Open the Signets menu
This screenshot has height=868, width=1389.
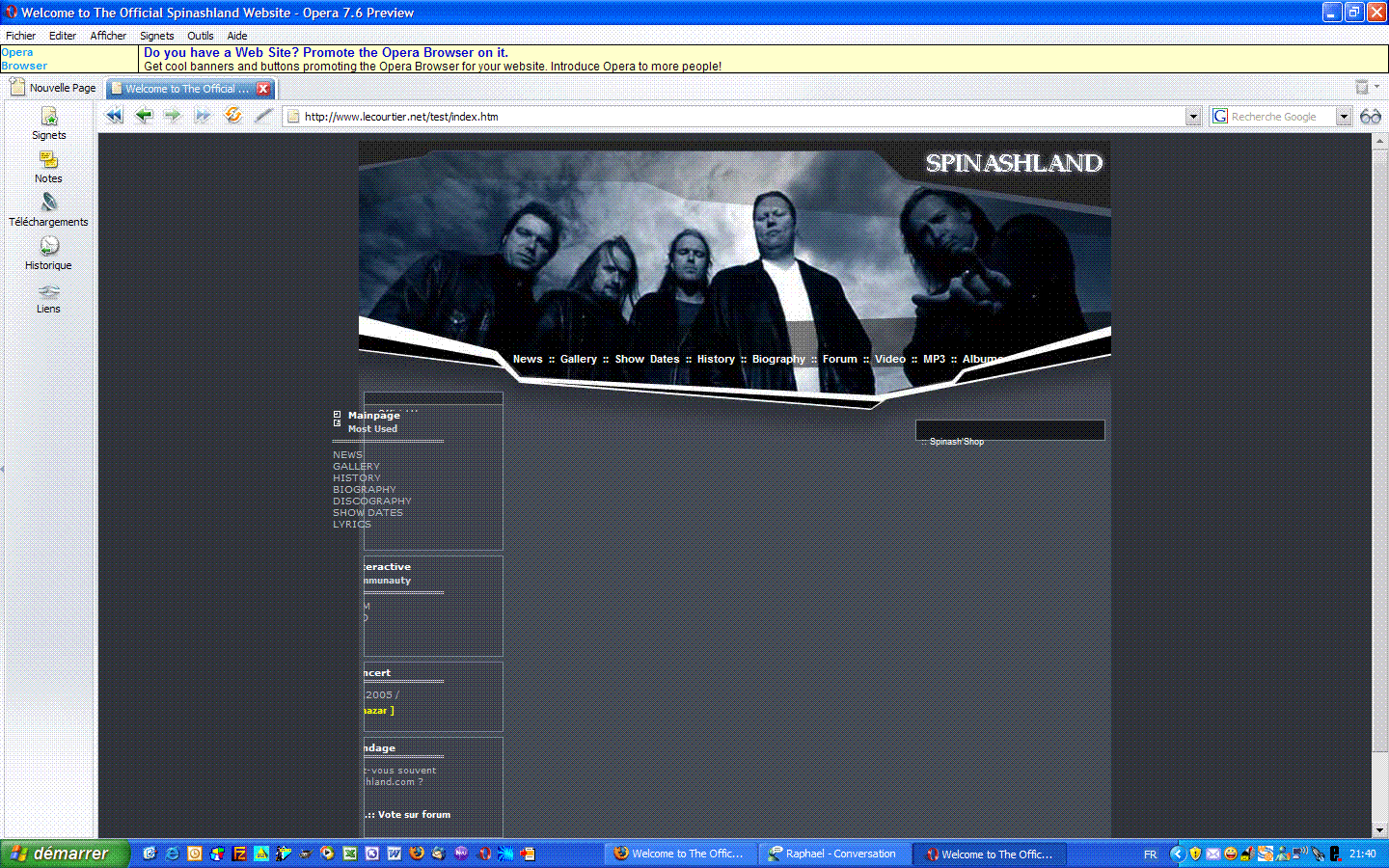click(156, 36)
